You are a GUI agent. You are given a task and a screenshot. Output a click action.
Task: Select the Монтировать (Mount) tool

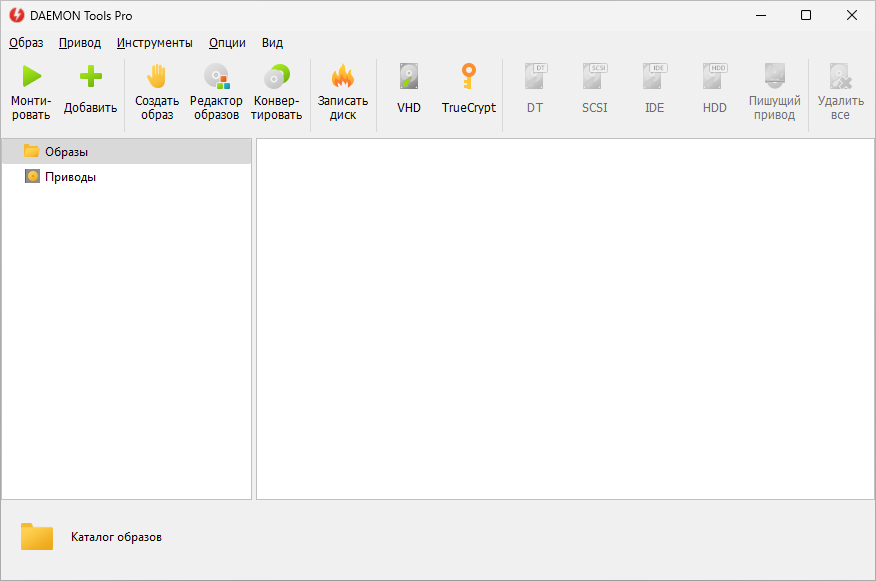coord(31,90)
